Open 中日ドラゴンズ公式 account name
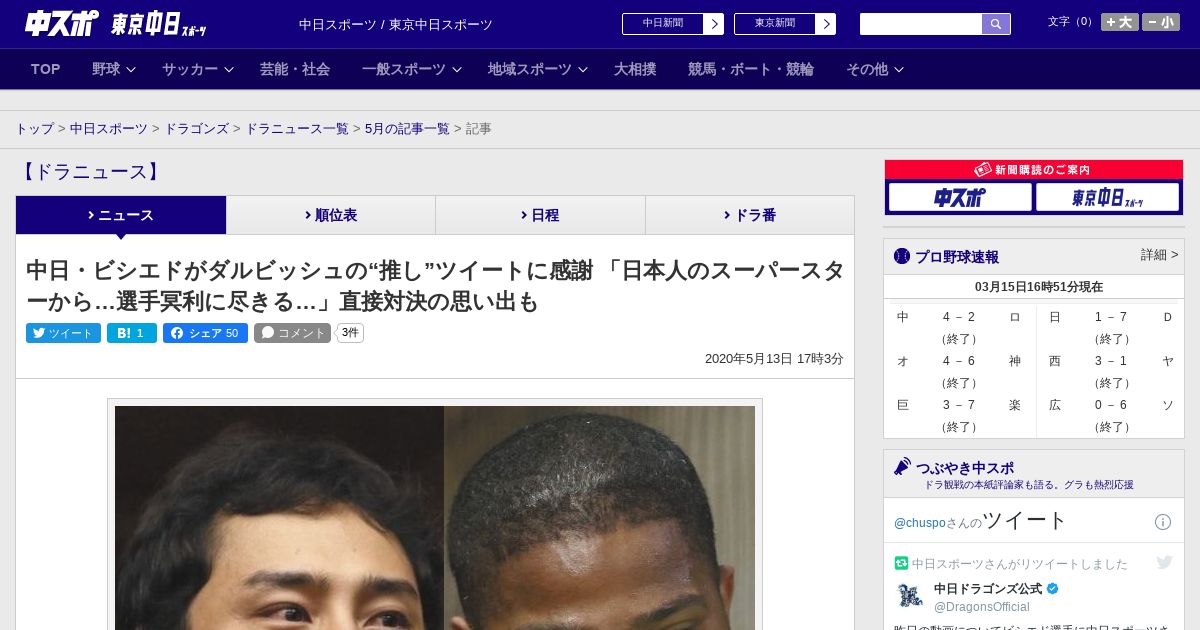1200x630 pixels. pyautogui.click(x=988, y=589)
